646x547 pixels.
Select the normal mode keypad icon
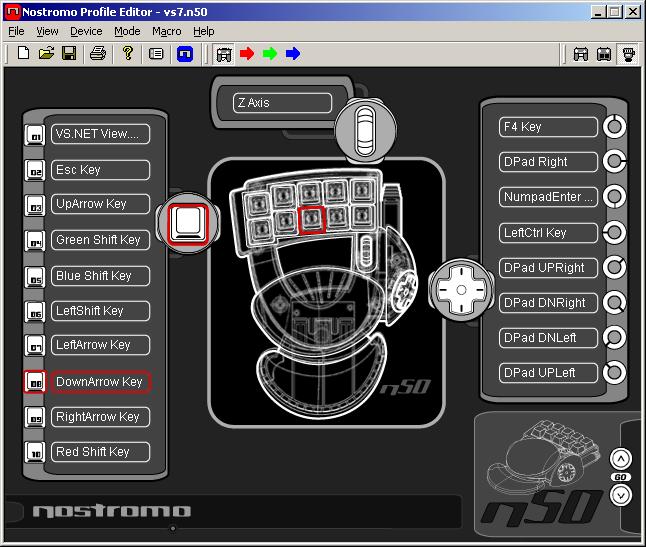coord(224,54)
